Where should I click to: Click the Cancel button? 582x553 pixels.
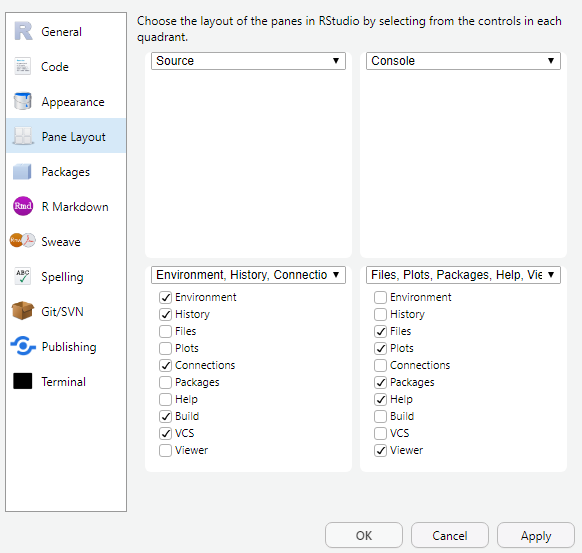tap(450, 536)
